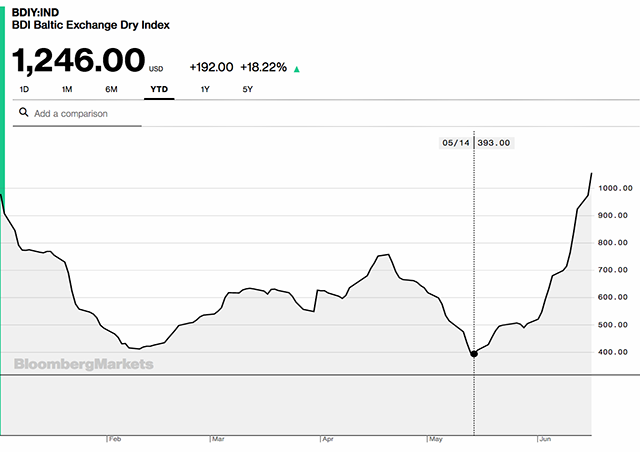This screenshot has height=452, width=640.
Task: Switch chart to 1Y range
Action: 205,90
